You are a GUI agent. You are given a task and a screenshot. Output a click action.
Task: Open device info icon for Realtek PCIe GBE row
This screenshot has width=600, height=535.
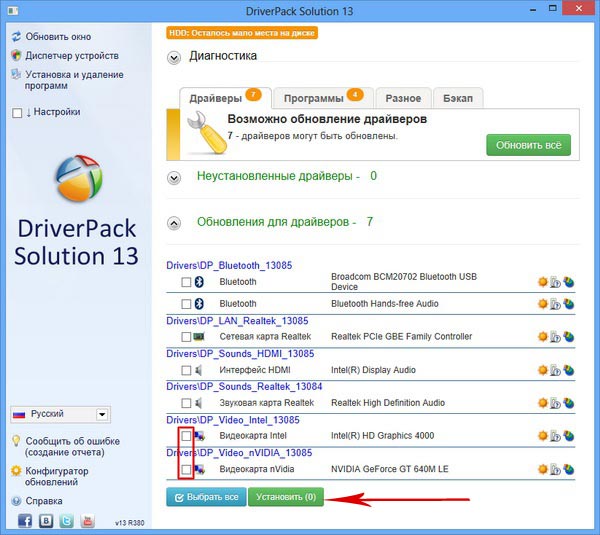555,337
